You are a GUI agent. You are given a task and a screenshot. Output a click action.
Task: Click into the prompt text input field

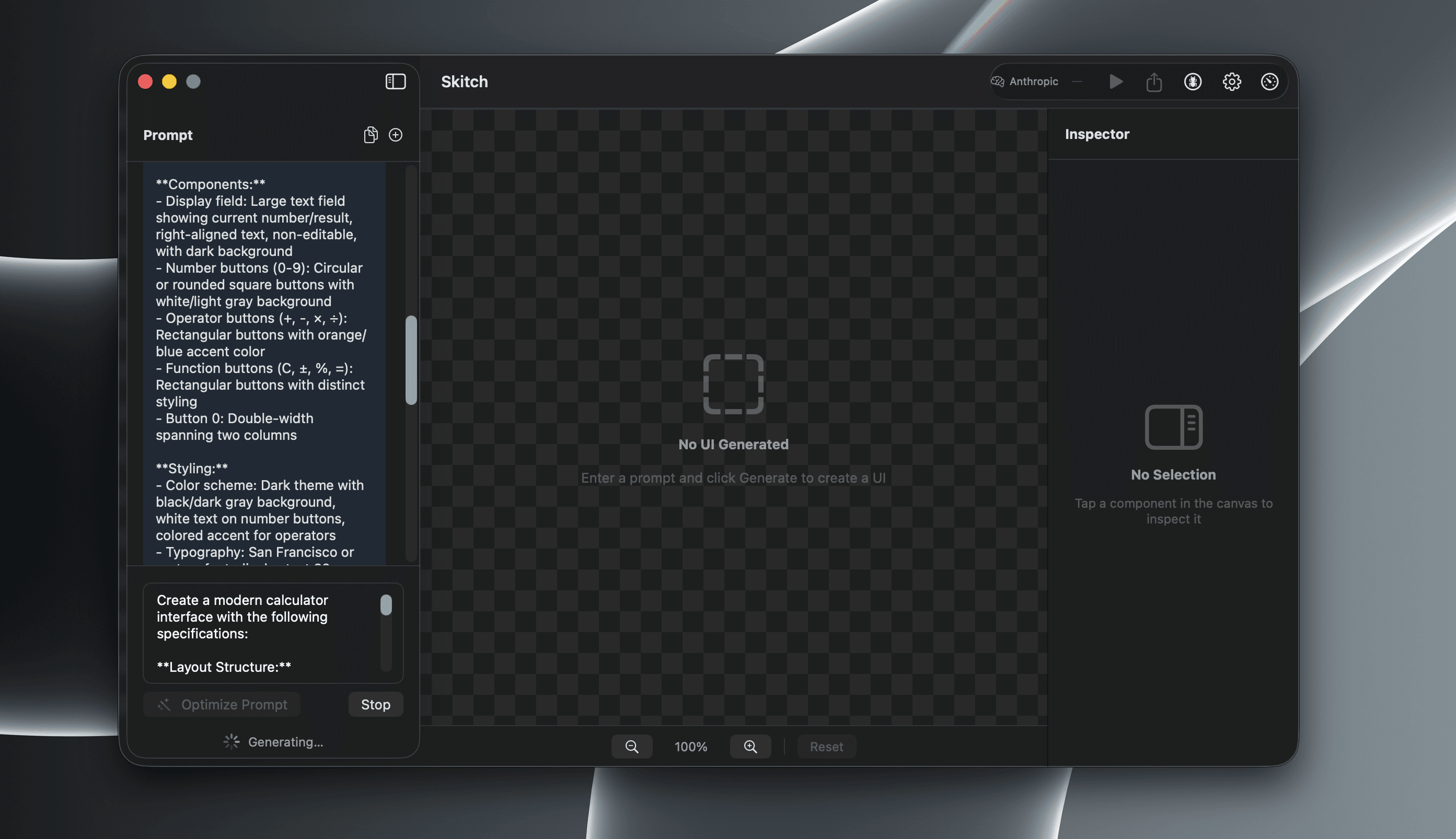click(259, 632)
